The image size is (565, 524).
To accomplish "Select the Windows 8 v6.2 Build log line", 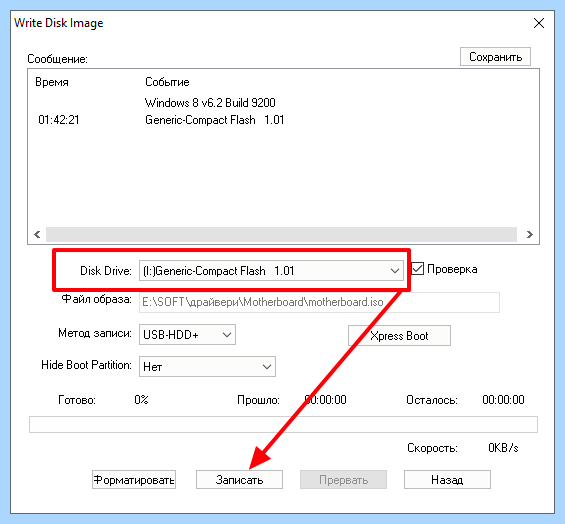I will coord(210,103).
